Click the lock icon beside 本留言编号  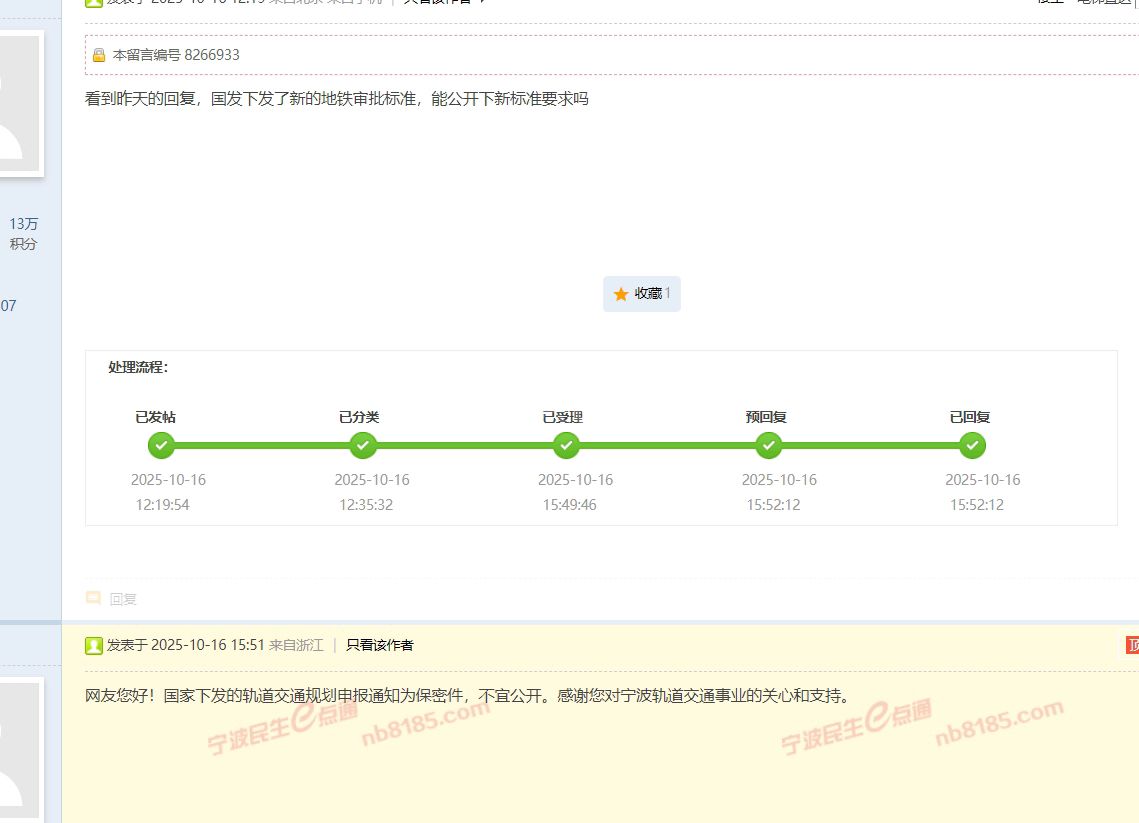coord(99,55)
